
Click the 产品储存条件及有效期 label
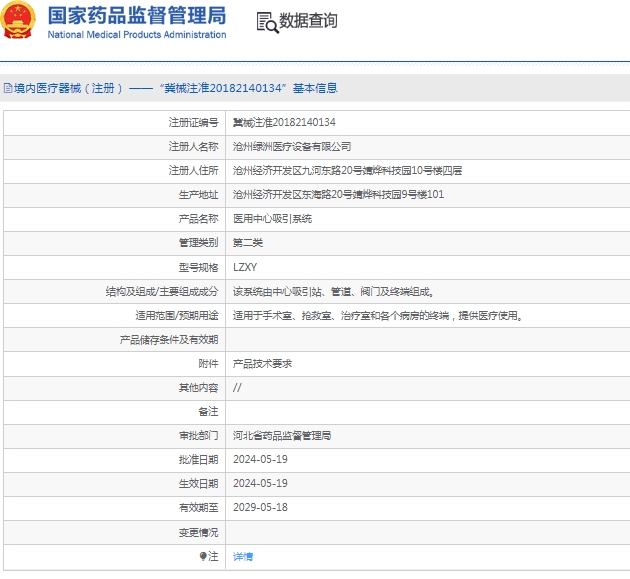click(169, 340)
